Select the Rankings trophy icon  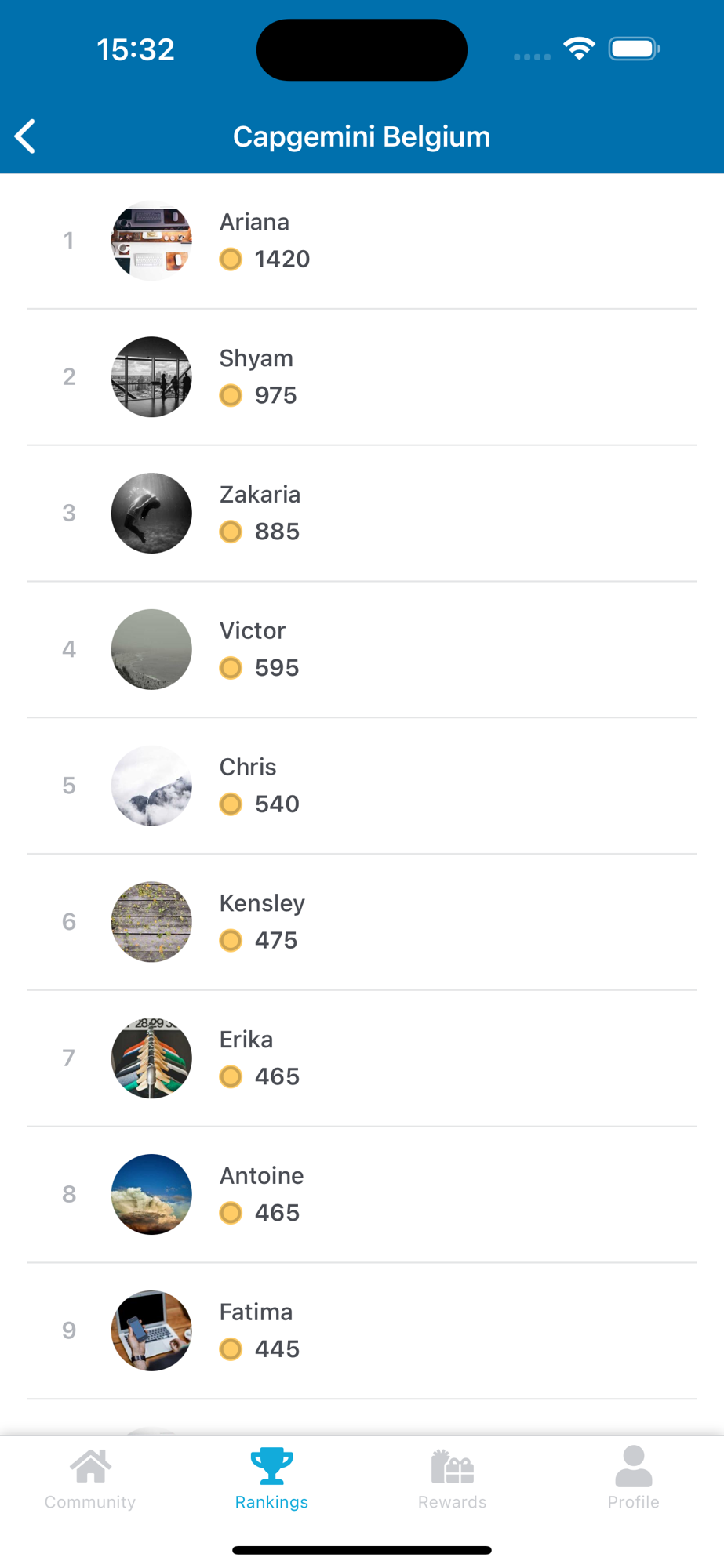click(x=271, y=1466)
